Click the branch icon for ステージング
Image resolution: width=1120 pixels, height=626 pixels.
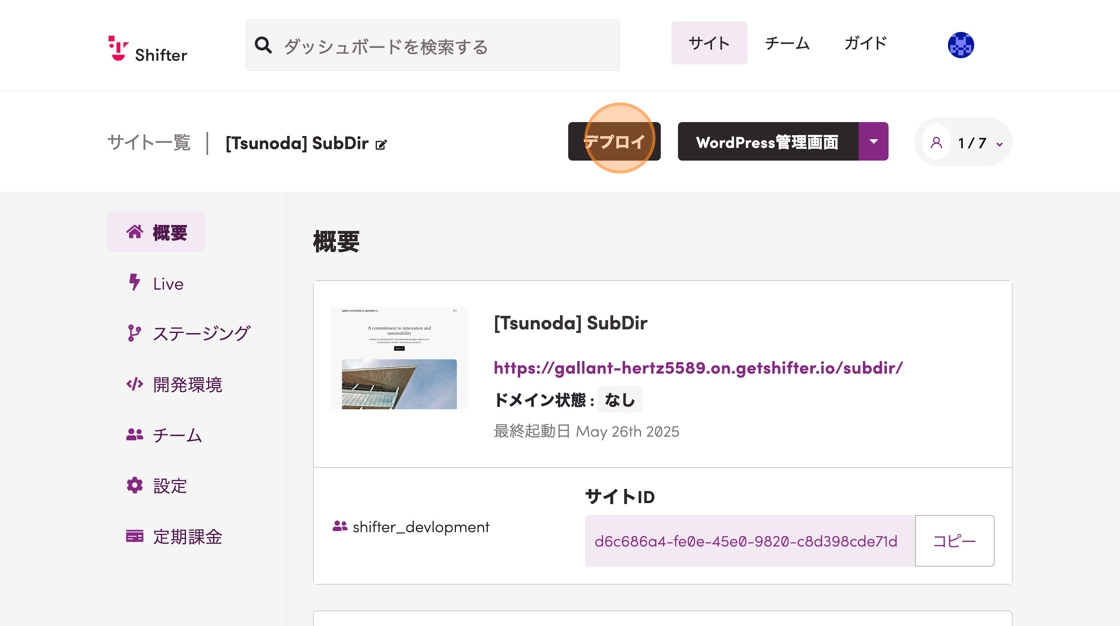(134, 333)
